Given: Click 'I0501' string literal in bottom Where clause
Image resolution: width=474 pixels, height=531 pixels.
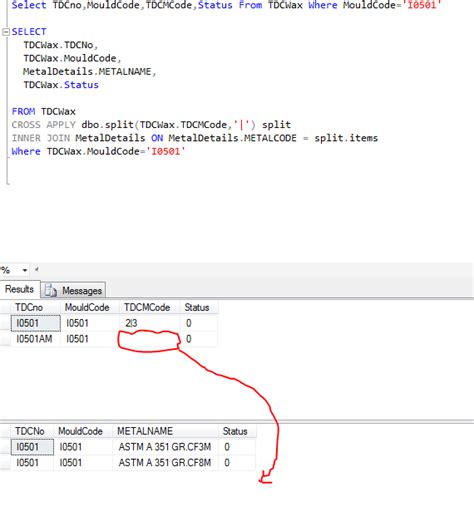Looking at the screenshot, I should click(x=165, y=151).
